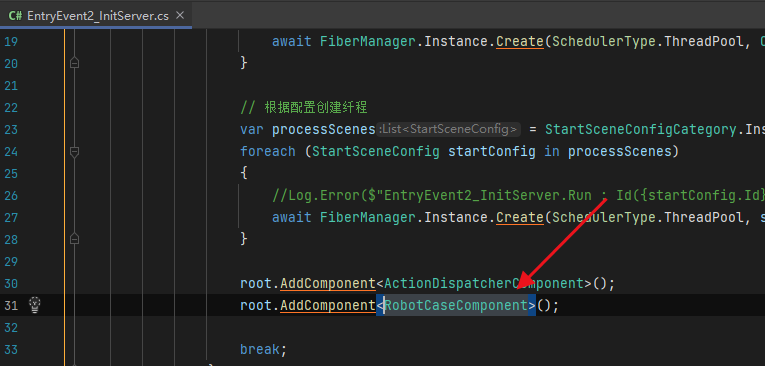Screen dimensions: 765x366
Task: Click the lightbulb quick-fix icon on line 31
Action: click(34, 305)
